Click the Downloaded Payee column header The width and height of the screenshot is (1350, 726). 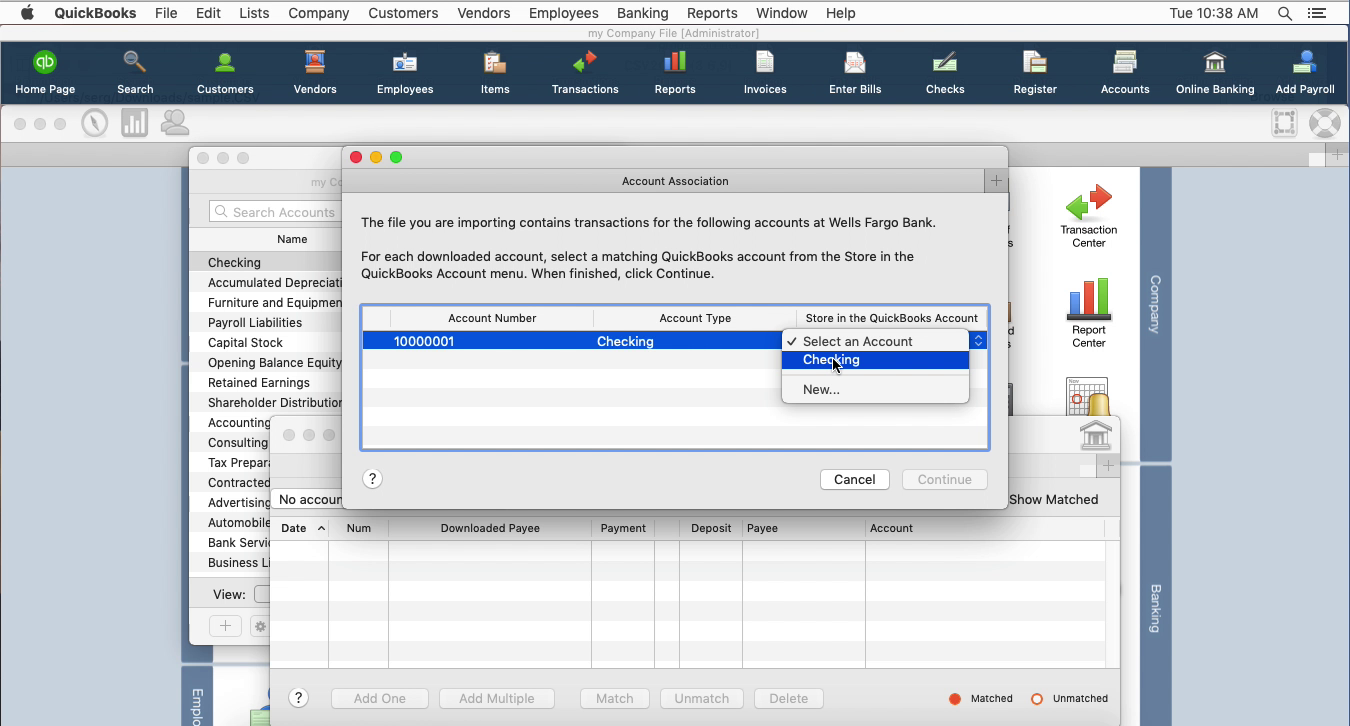coord(490,528)
